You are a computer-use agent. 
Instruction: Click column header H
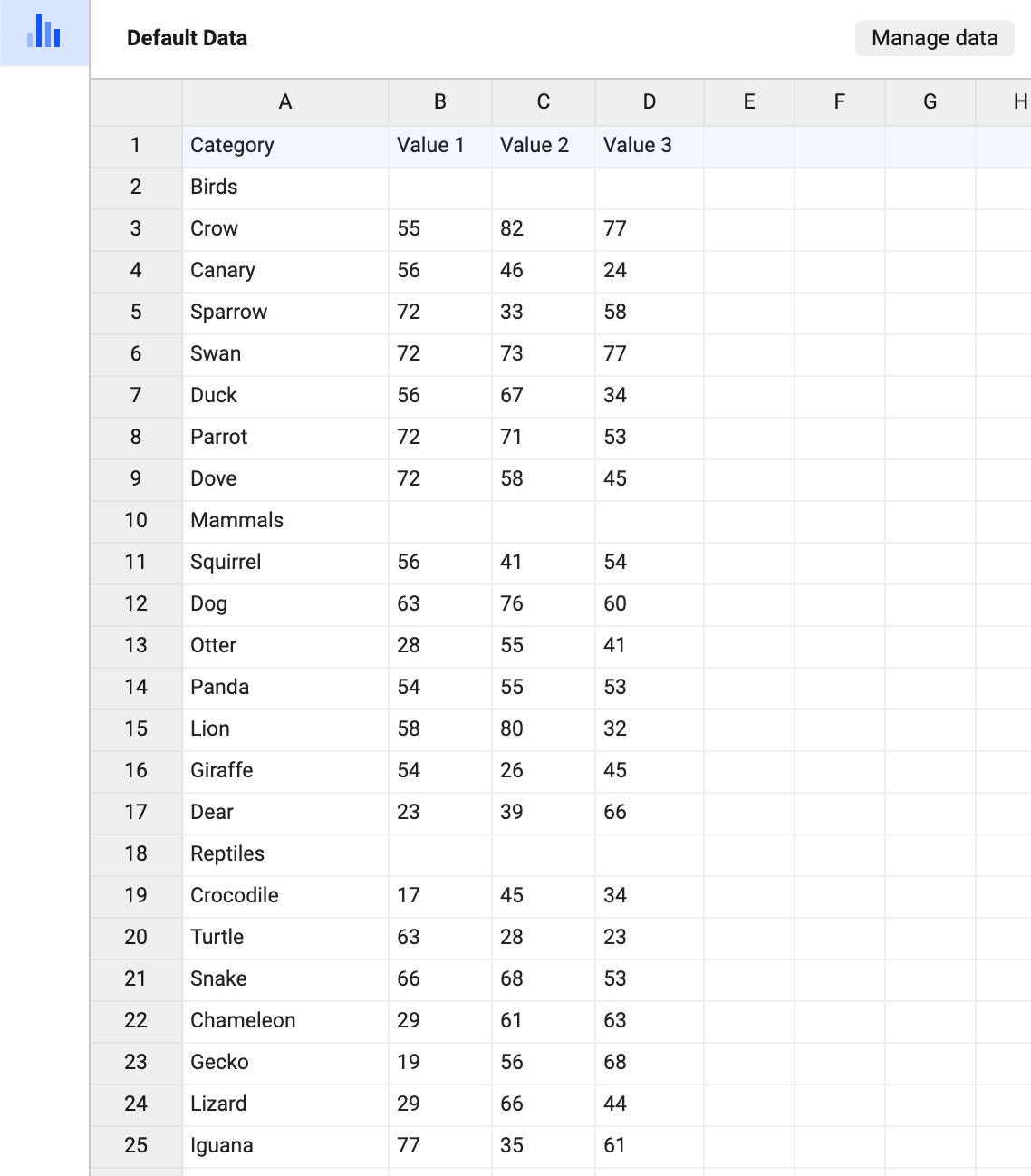(1018, 101)
